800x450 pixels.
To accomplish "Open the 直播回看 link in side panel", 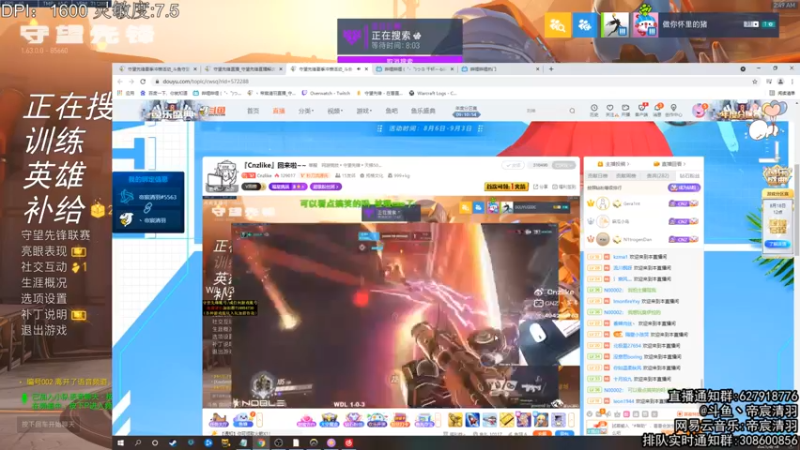I will point(669,164).
